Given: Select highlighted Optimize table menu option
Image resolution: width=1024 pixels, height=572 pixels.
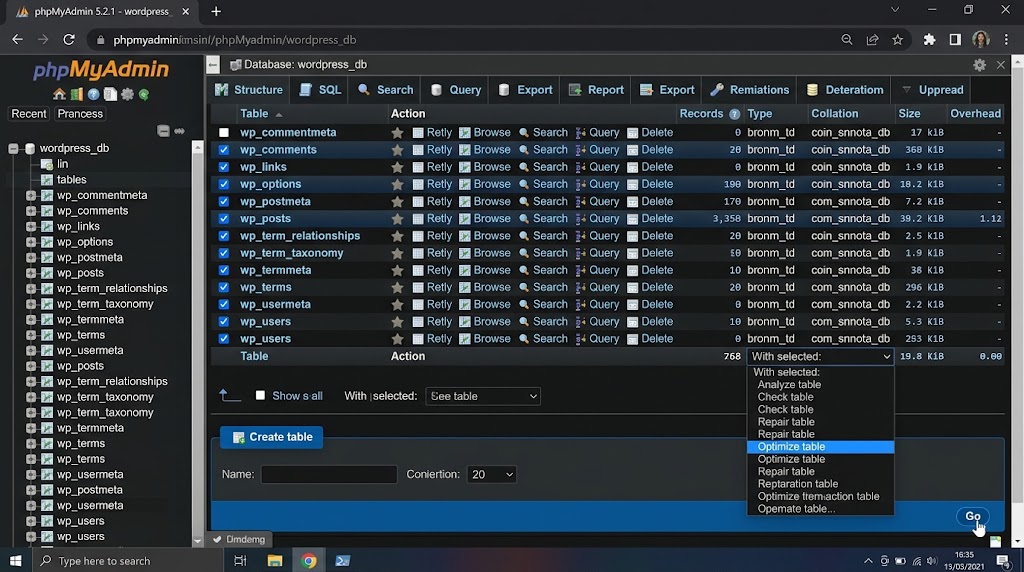Looking at the screenshot, I should (820, 447).
